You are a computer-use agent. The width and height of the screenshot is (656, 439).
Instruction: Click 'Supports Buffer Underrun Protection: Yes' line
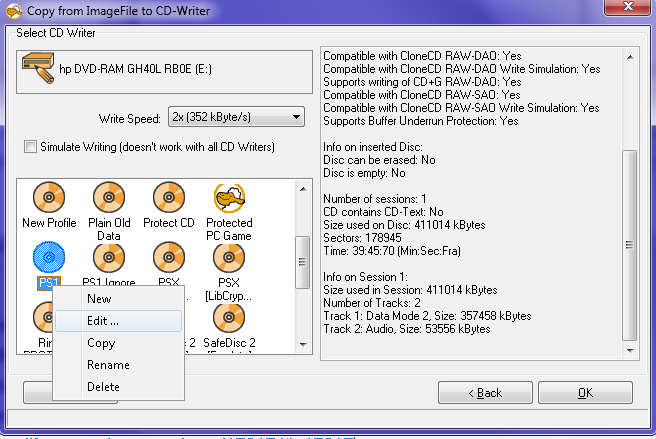click(421, 121)
